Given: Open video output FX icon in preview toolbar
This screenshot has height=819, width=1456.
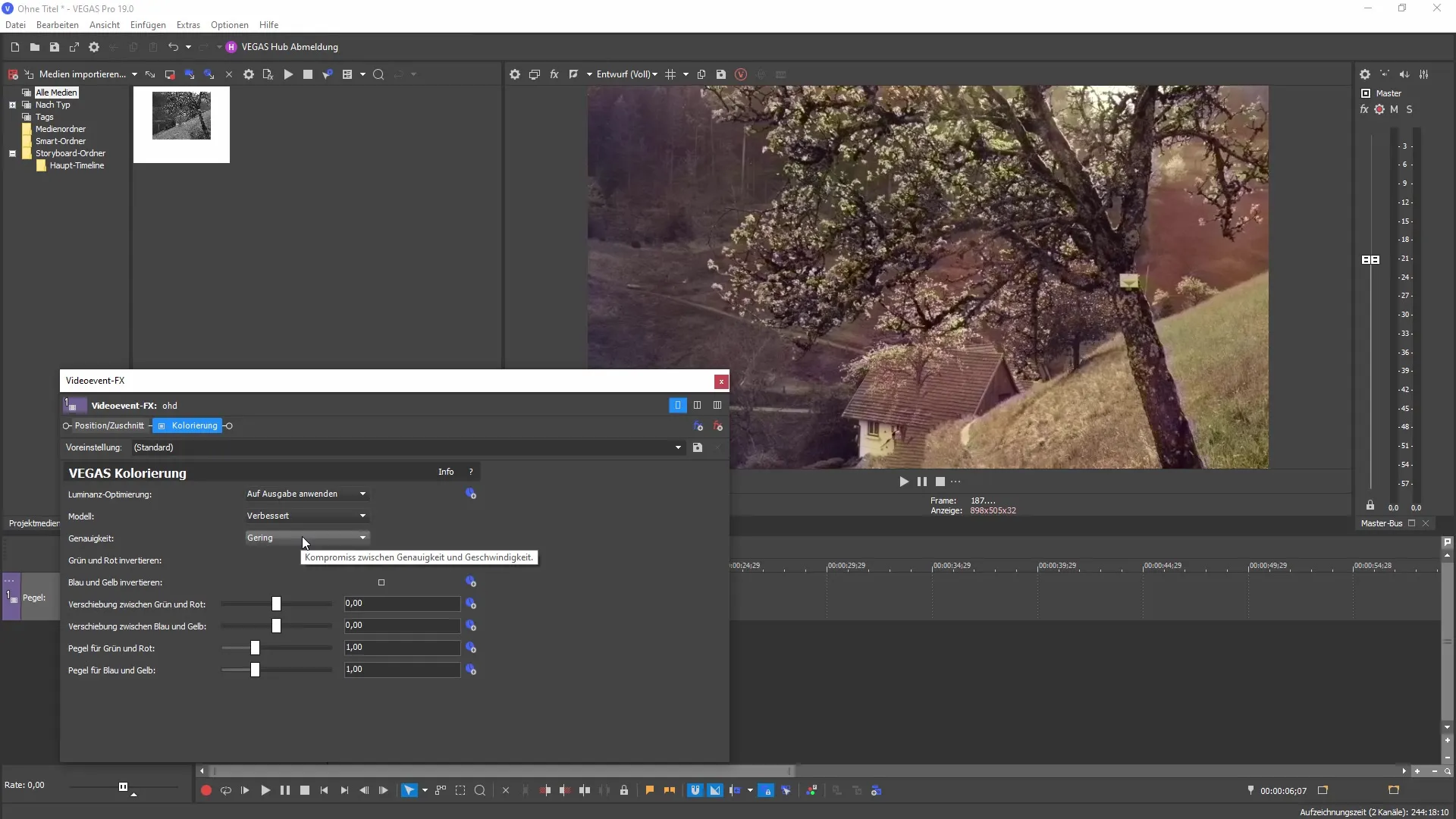Looking at the screenshot, I should point(554,74).
